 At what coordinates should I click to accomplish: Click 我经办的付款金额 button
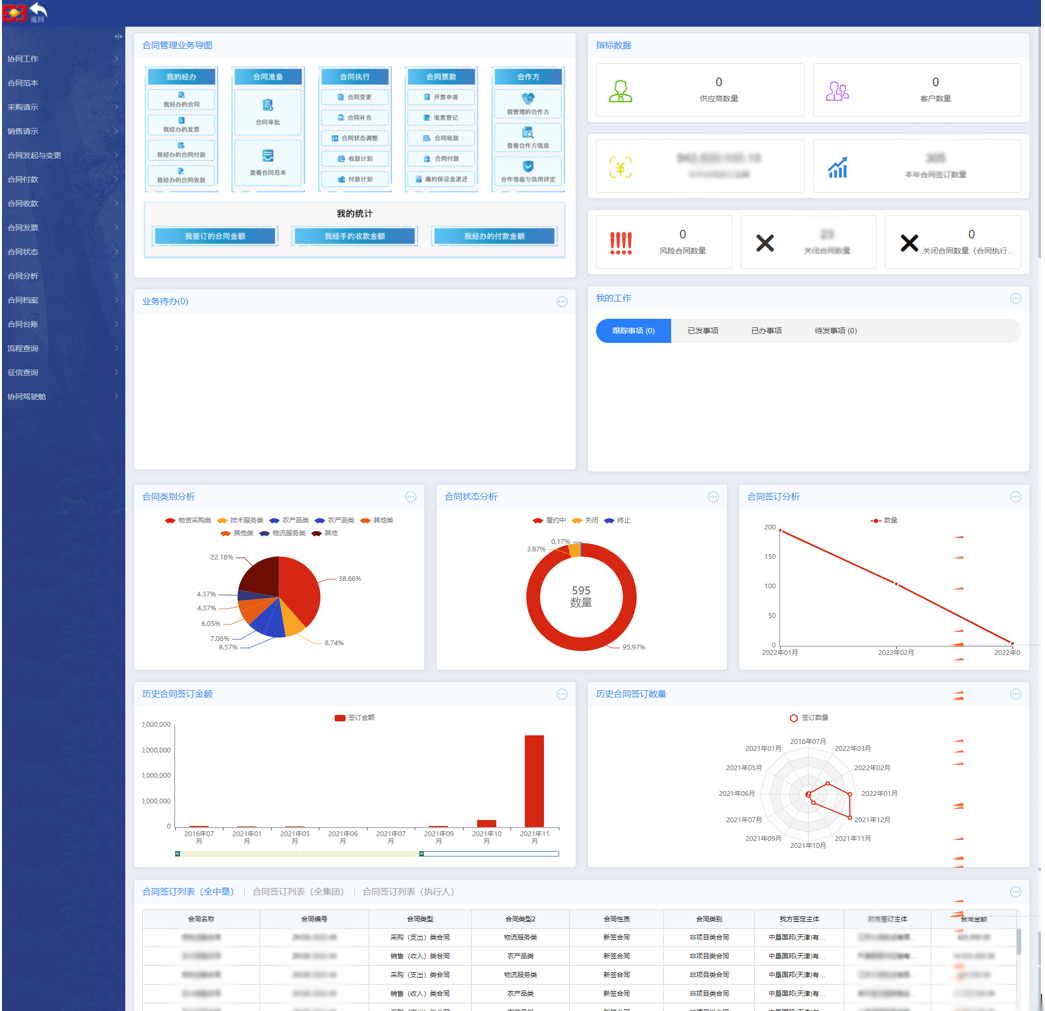click(x=495, y=236)
